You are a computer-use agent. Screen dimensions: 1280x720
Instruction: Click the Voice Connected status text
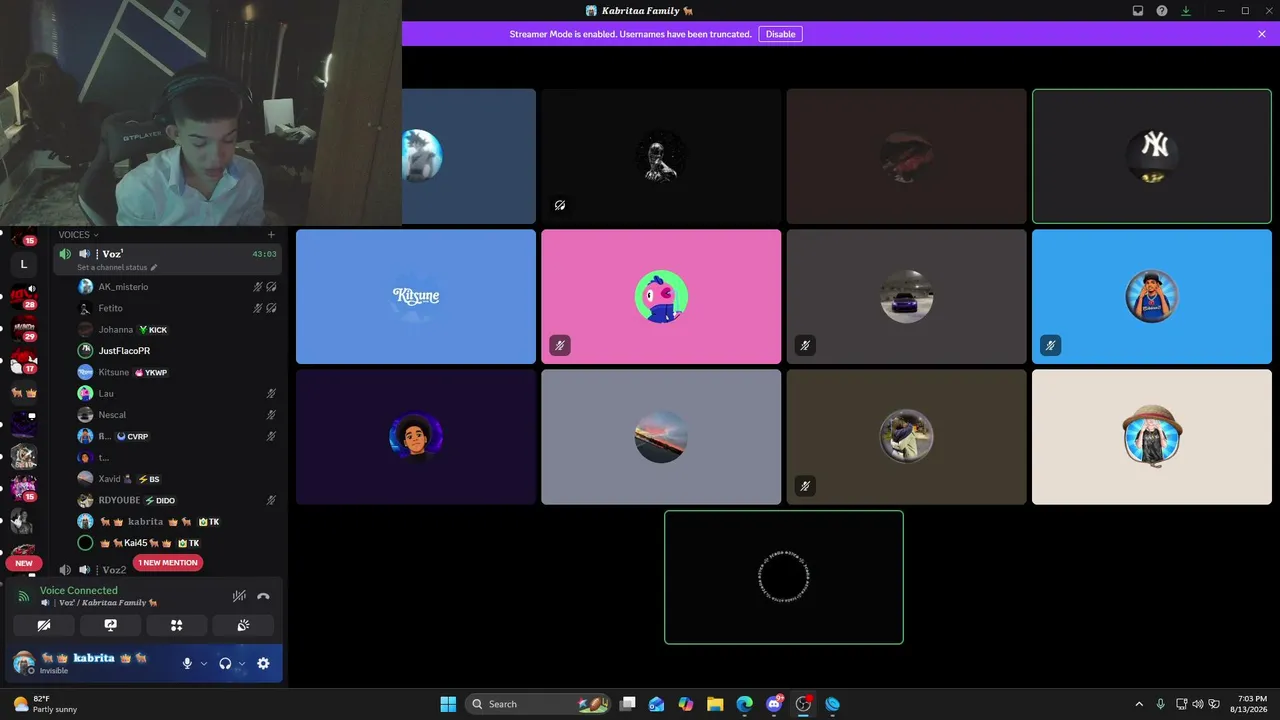click(79, 591)
